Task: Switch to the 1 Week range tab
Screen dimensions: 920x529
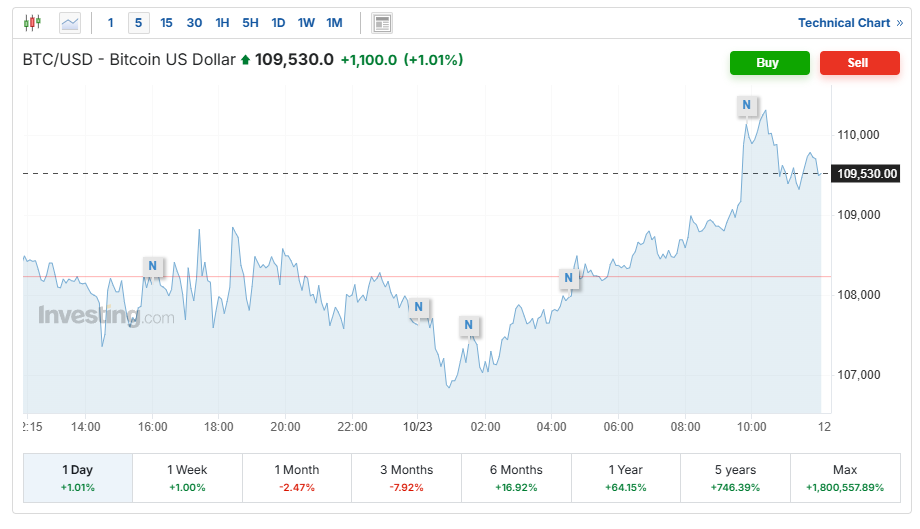Action: [x=187, y=478]
